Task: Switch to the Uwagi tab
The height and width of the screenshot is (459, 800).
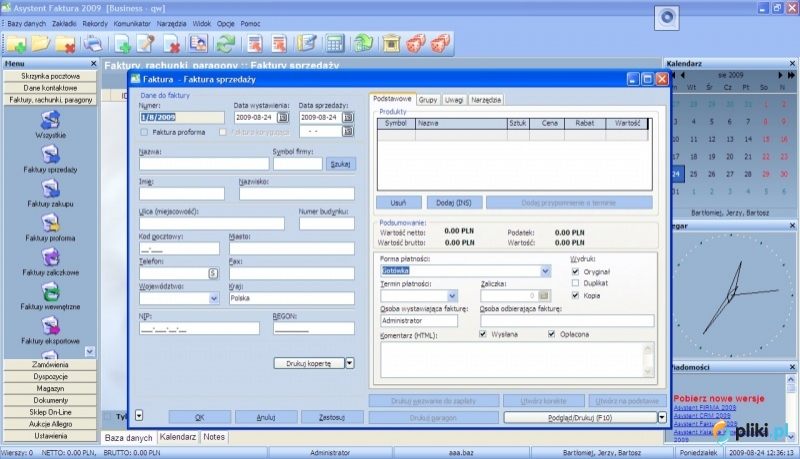Action: pyautogui.click(x=454, y=100)
